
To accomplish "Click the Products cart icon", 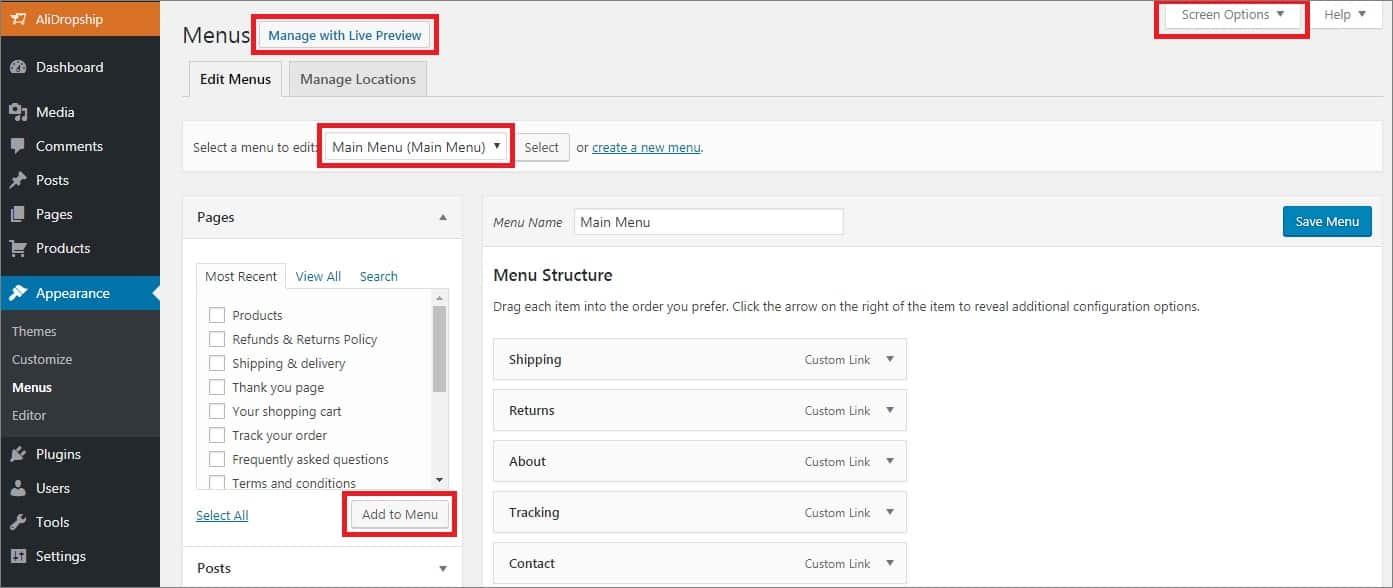I will point(18,248).
